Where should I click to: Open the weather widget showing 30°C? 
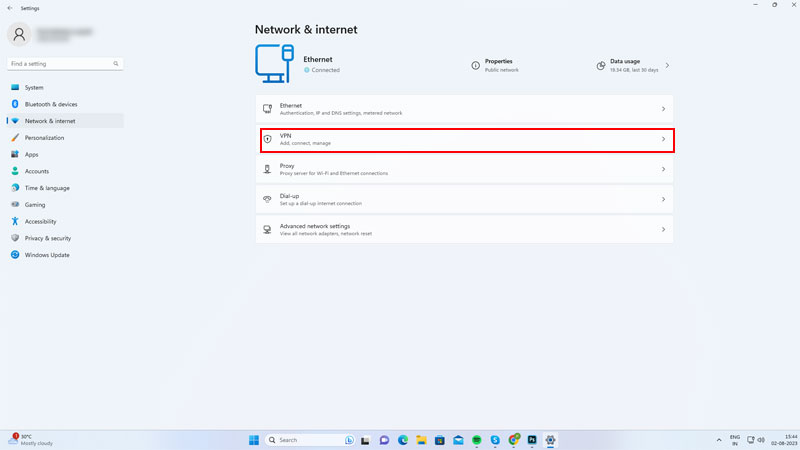coord(31,440)
